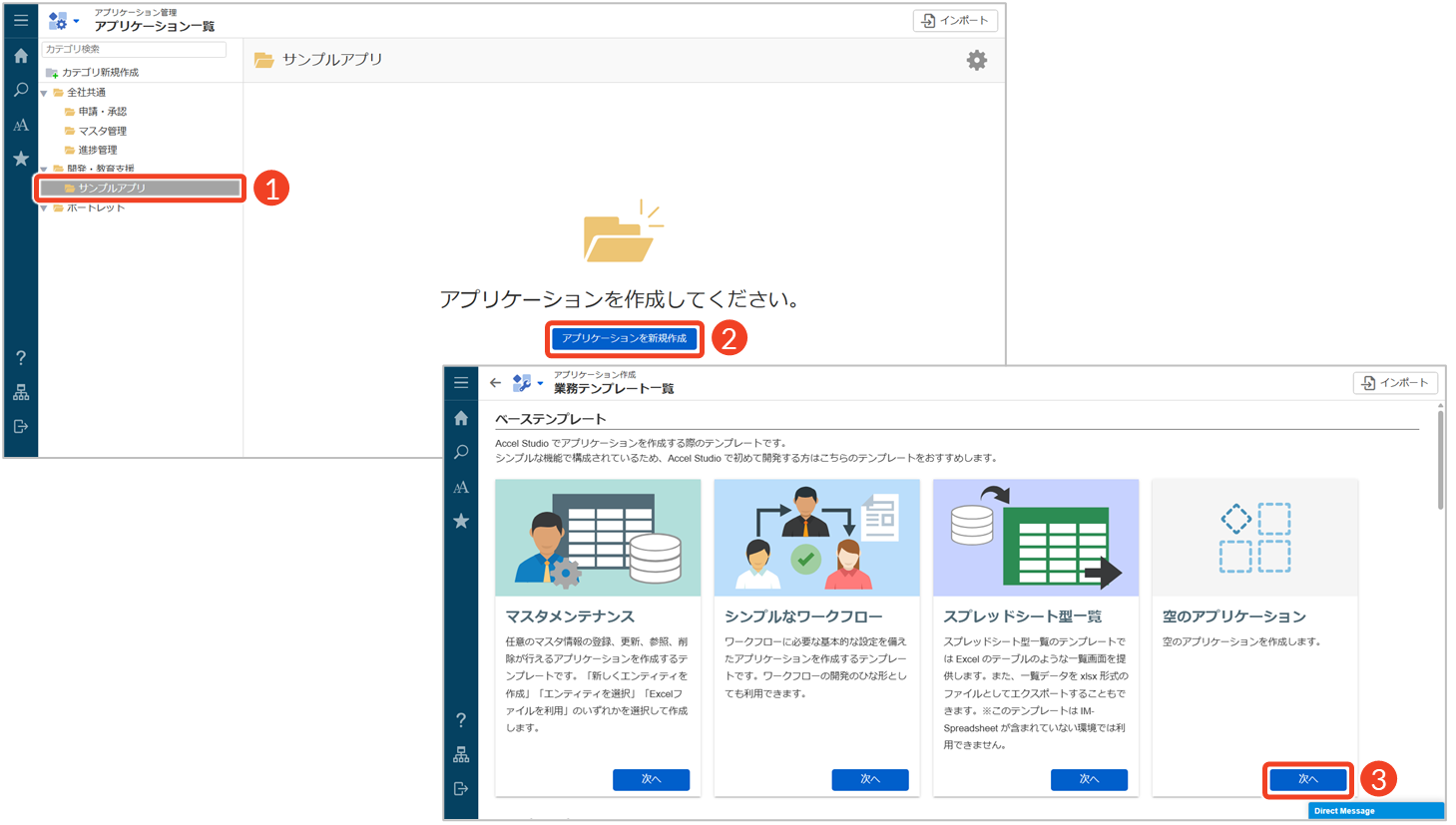Click the カテゴリ検索 search input field
Screen dimensions: 1456x825
[x=134, y=49]
